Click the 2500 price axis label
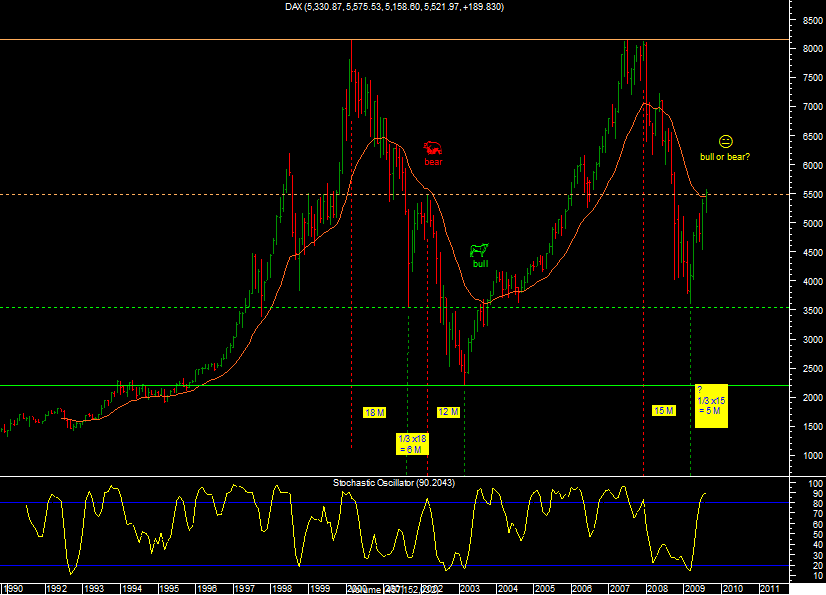826x595 pixels. pyautogui.click(x=813, y=369)
